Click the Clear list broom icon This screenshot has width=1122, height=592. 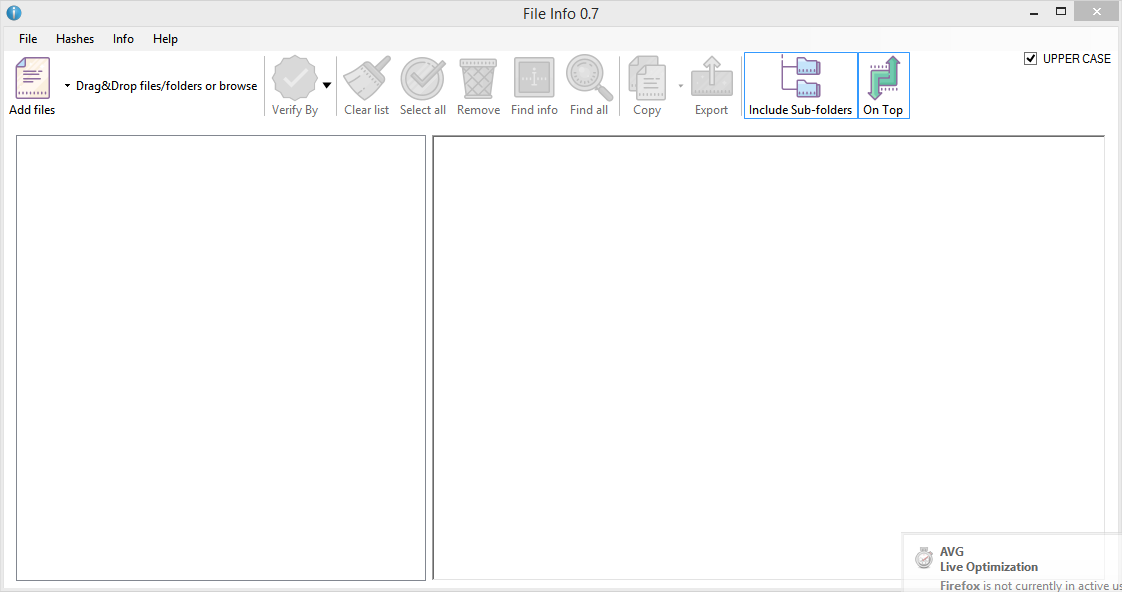366,78
